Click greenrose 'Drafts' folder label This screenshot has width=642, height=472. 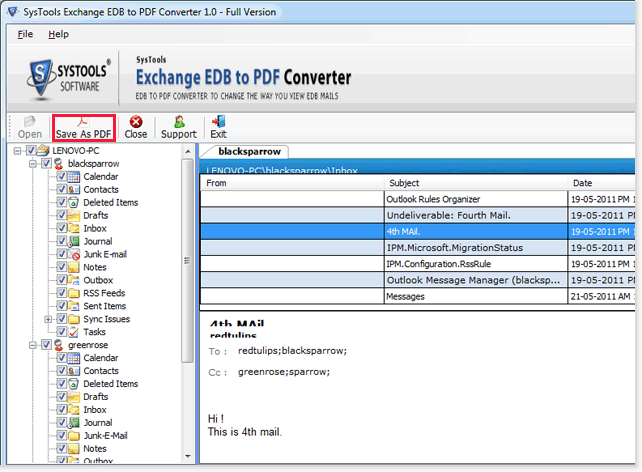96,397
